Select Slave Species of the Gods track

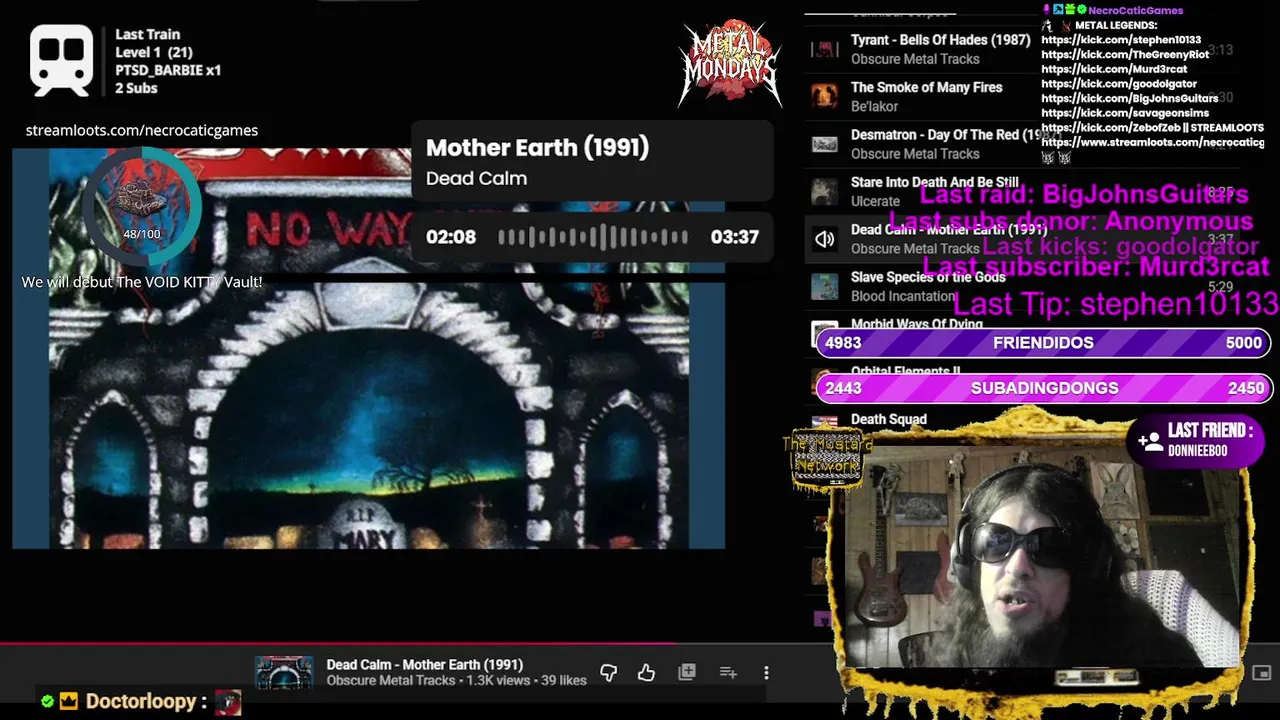[928, 277]
